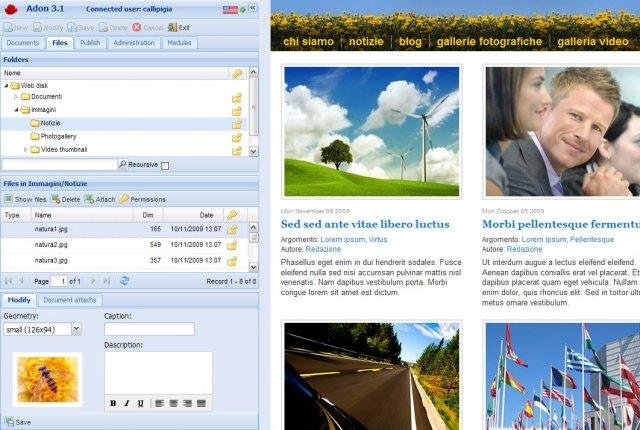Open the galleria video menu

(x=593, y=42)
